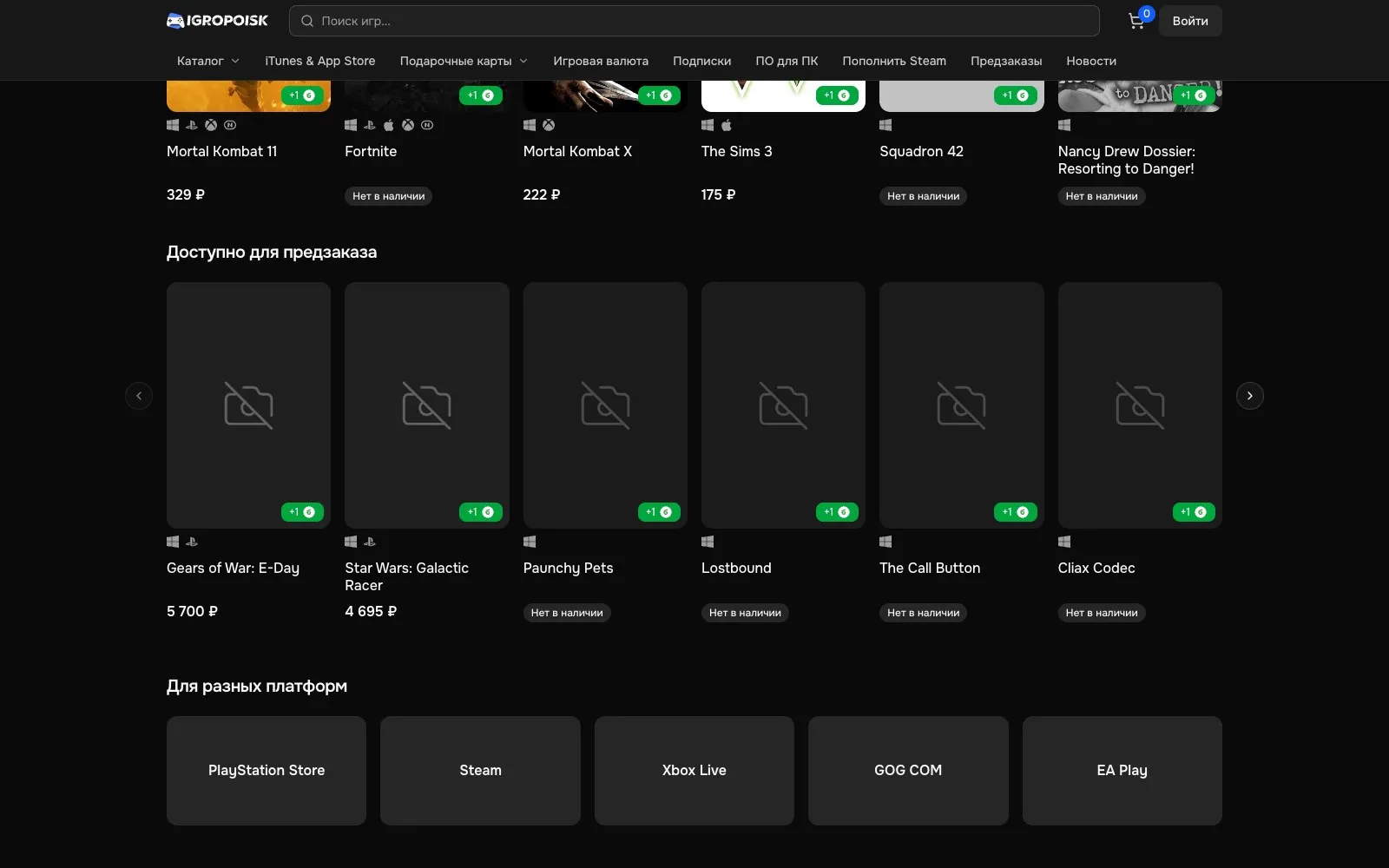1389x868 pixels.
Task: Show next preorder games with right arrow
Action: pyautogui.click(x=1249, y=396)
